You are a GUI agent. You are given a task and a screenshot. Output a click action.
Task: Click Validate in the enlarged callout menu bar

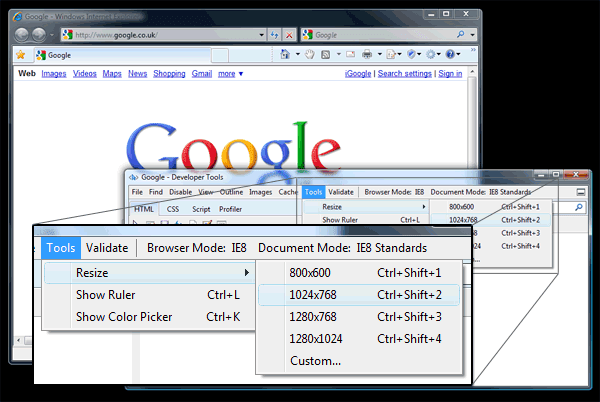point(107,248)
